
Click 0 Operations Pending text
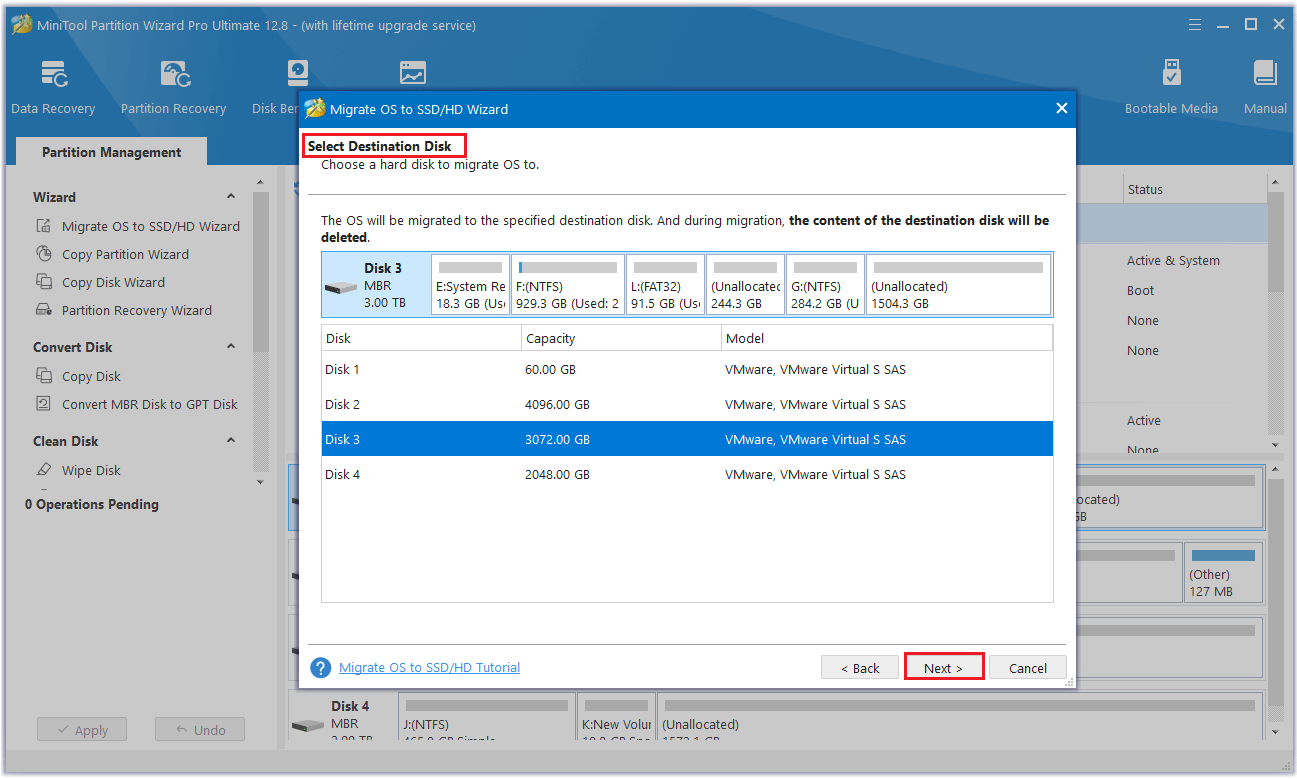[x=92, y=504]
